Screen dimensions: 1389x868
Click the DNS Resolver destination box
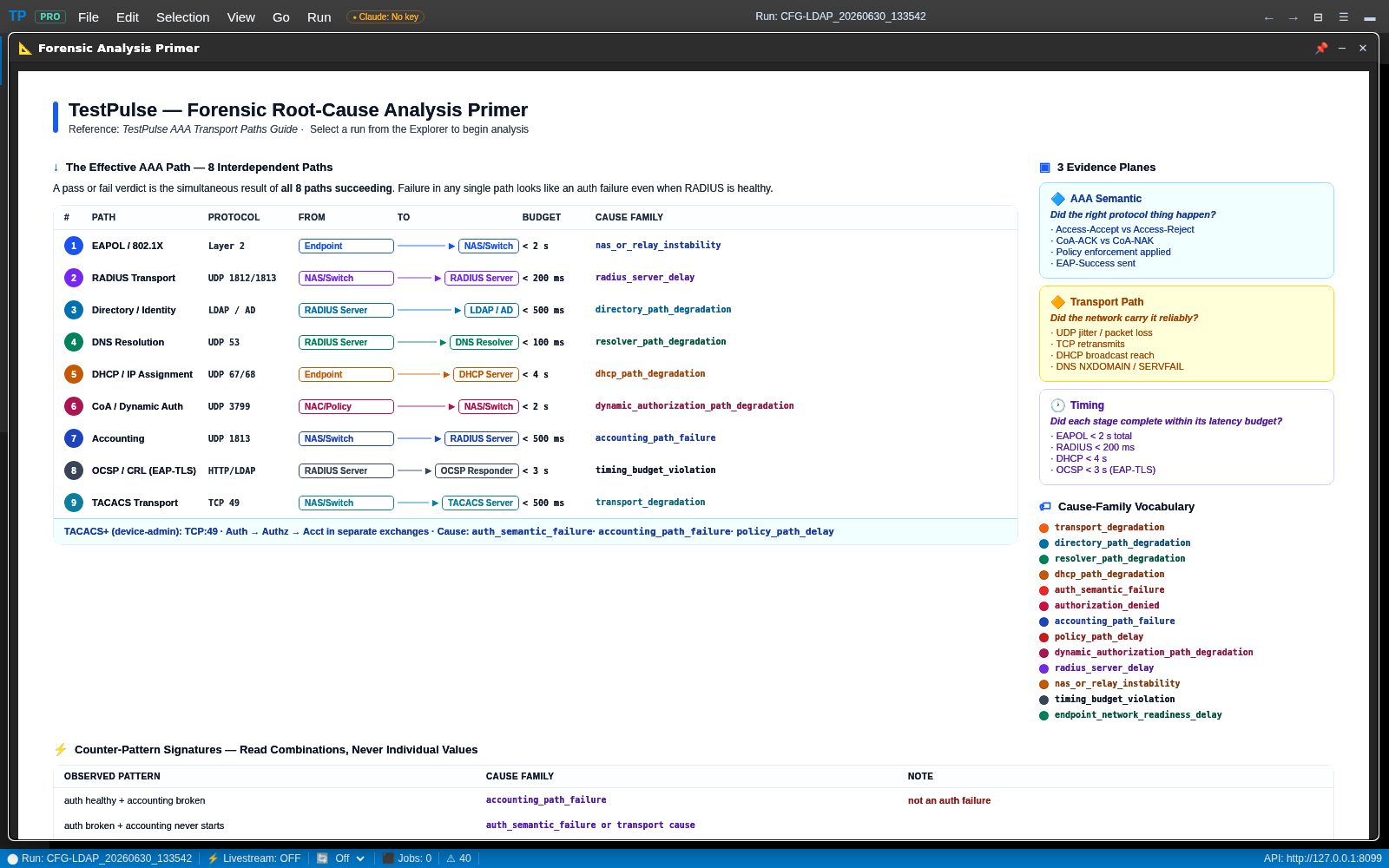[484, 342]
